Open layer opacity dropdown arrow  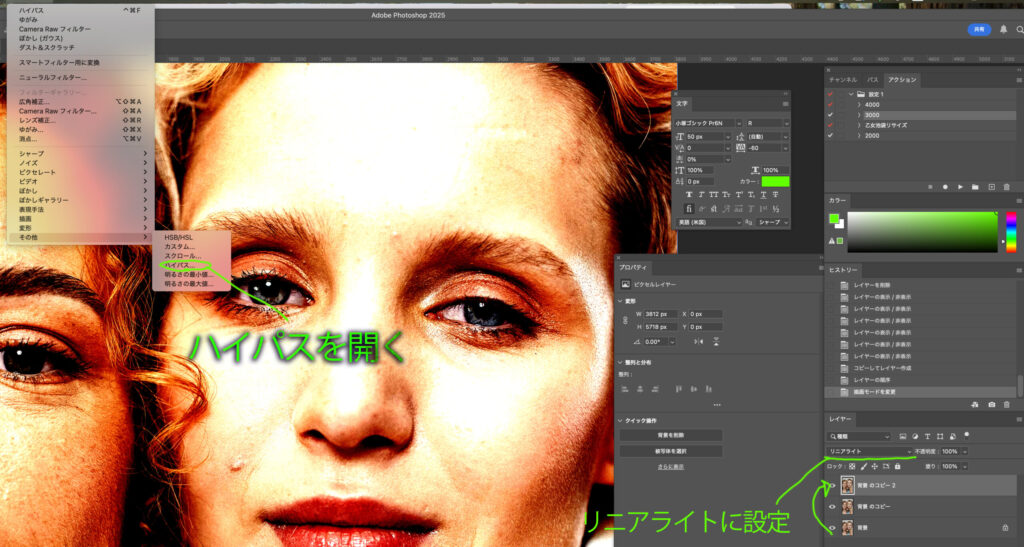[965, 452]
